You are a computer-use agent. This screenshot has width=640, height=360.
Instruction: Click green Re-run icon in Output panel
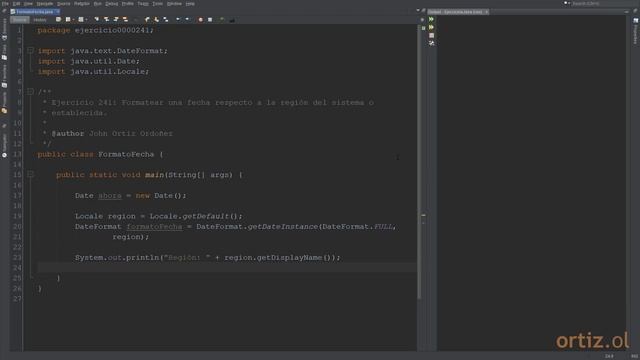[431, 19]
